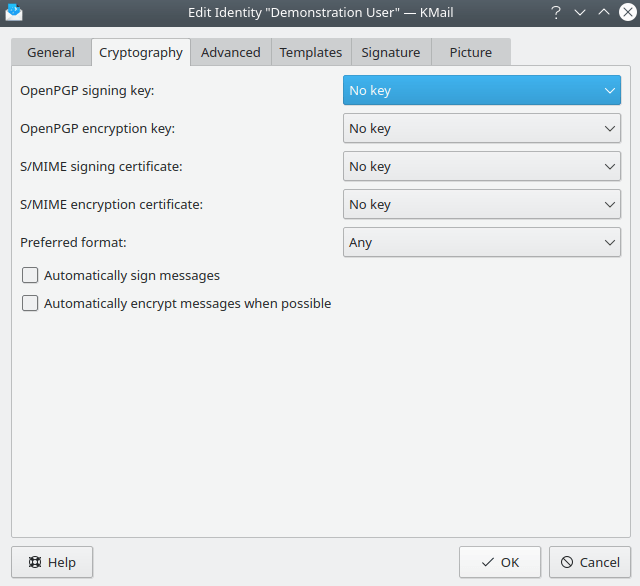Choose a Preferred format from the dropdown
Image resolution: width=640 pixels, height=586 pixels.
click(481, 242)
